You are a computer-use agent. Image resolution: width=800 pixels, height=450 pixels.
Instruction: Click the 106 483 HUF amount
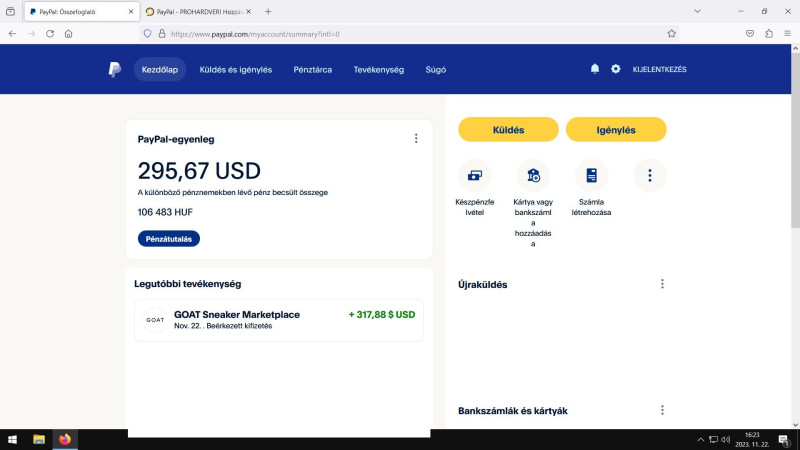click(x=165, y=212)
